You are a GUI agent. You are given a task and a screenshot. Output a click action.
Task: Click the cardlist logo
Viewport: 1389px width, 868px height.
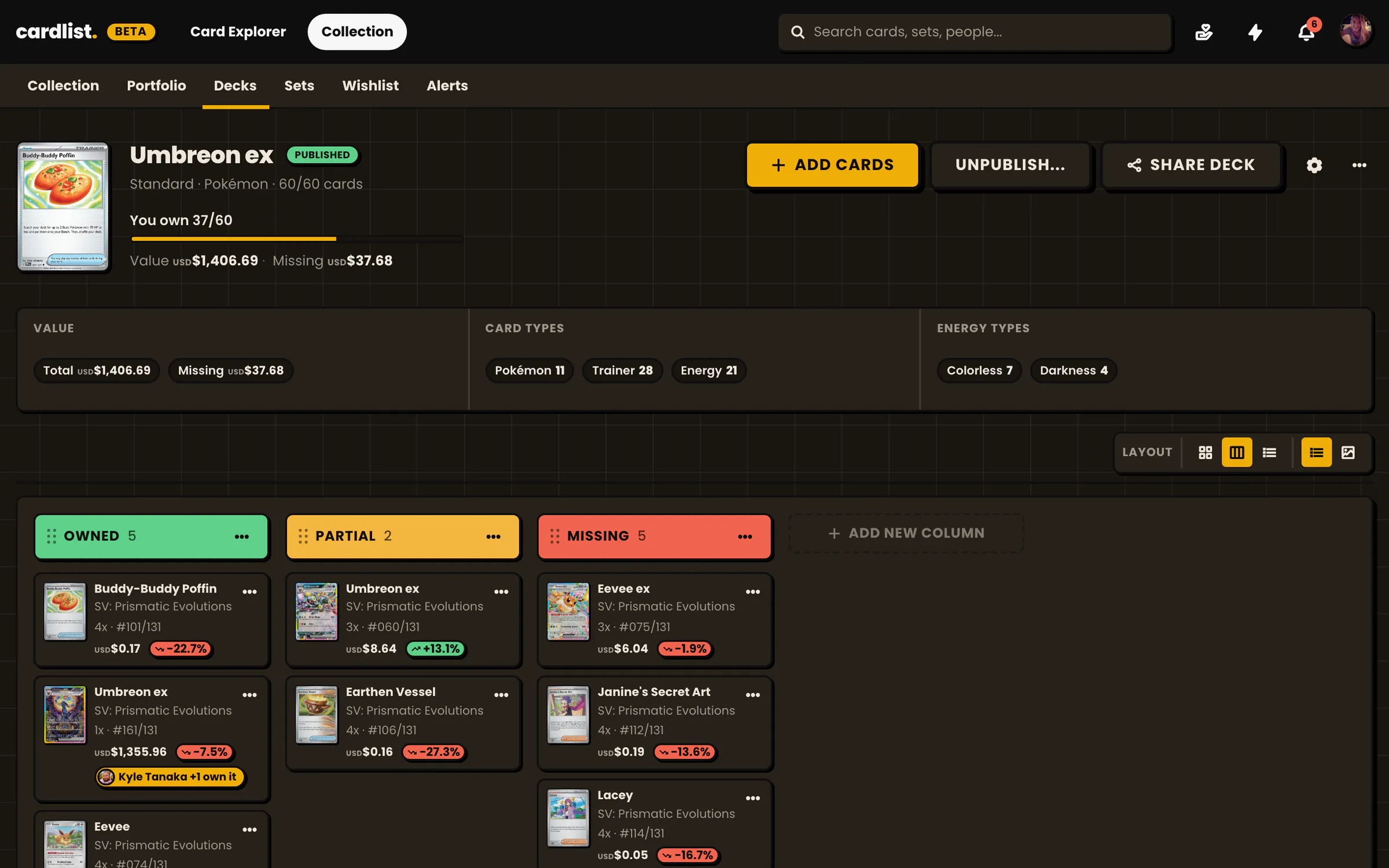pyautogui.click(x=56, y=31)
